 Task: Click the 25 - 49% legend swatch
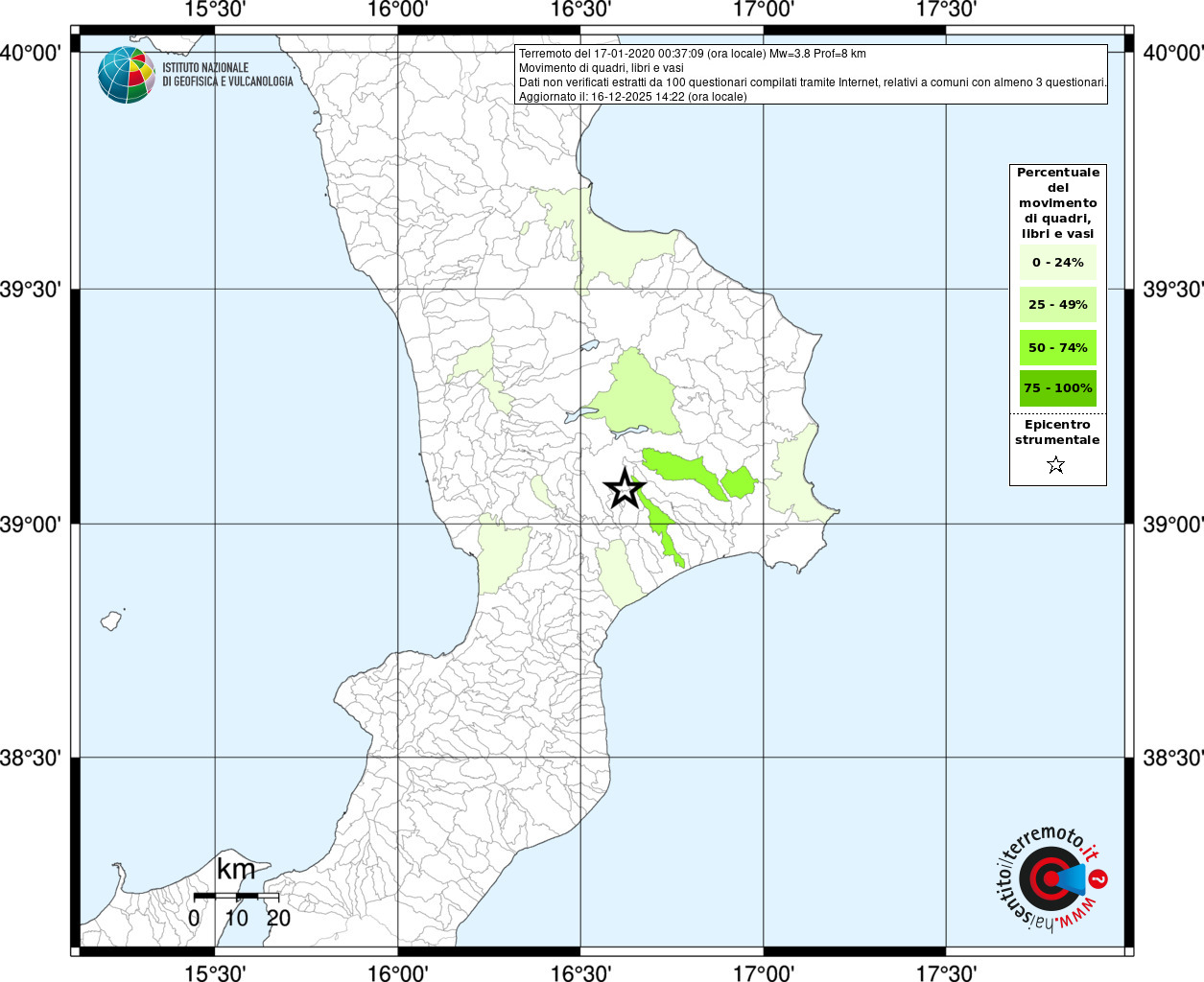1057,305
